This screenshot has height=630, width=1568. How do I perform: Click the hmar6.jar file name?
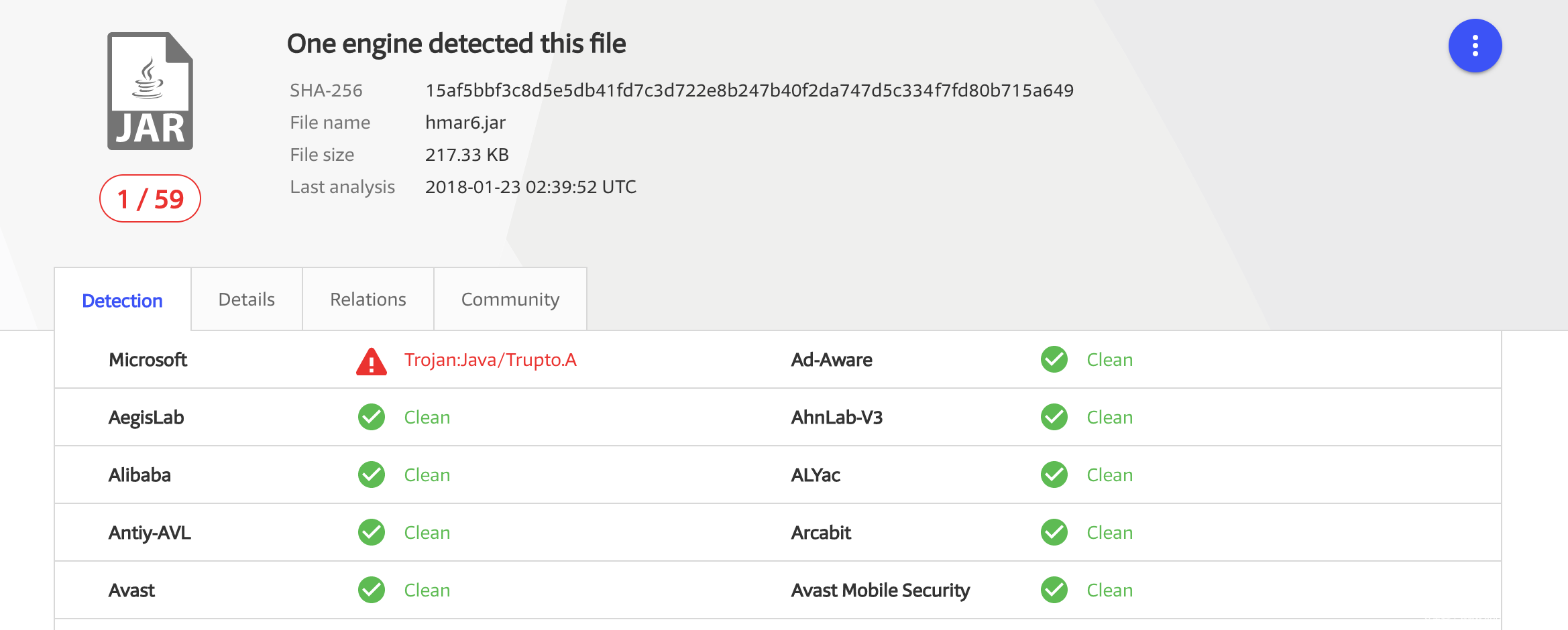coord(465,123)
